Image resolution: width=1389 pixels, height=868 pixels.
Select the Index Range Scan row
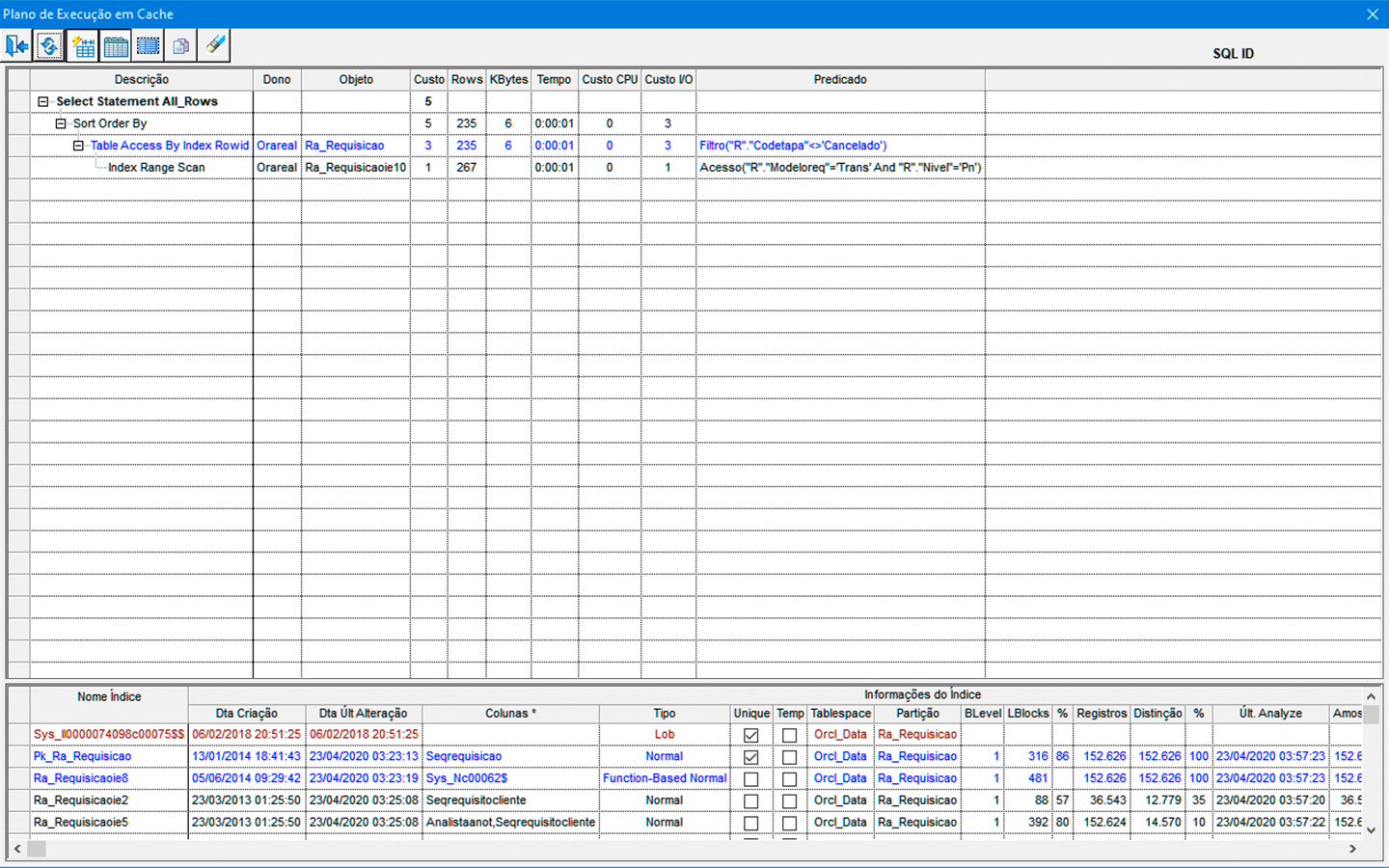(156, 168)
